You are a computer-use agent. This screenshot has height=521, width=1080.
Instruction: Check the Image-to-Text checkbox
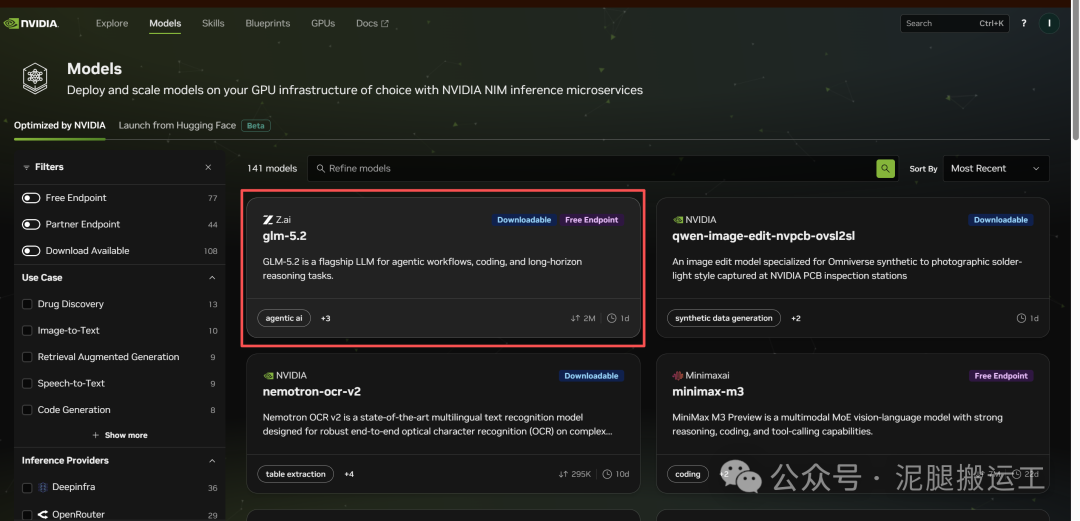[28, 331]
